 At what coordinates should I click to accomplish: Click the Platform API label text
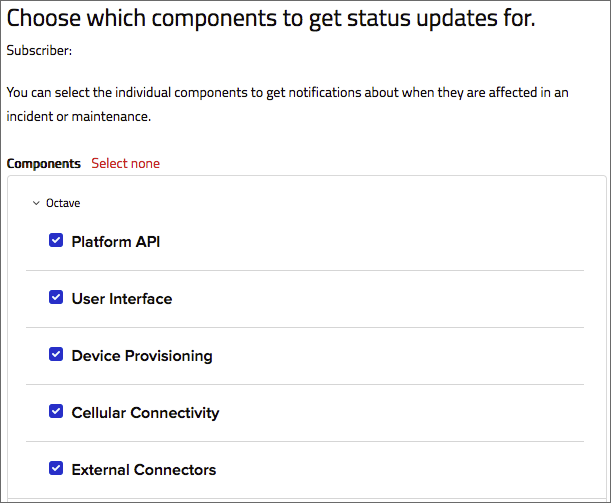click(x=116, y=242)
